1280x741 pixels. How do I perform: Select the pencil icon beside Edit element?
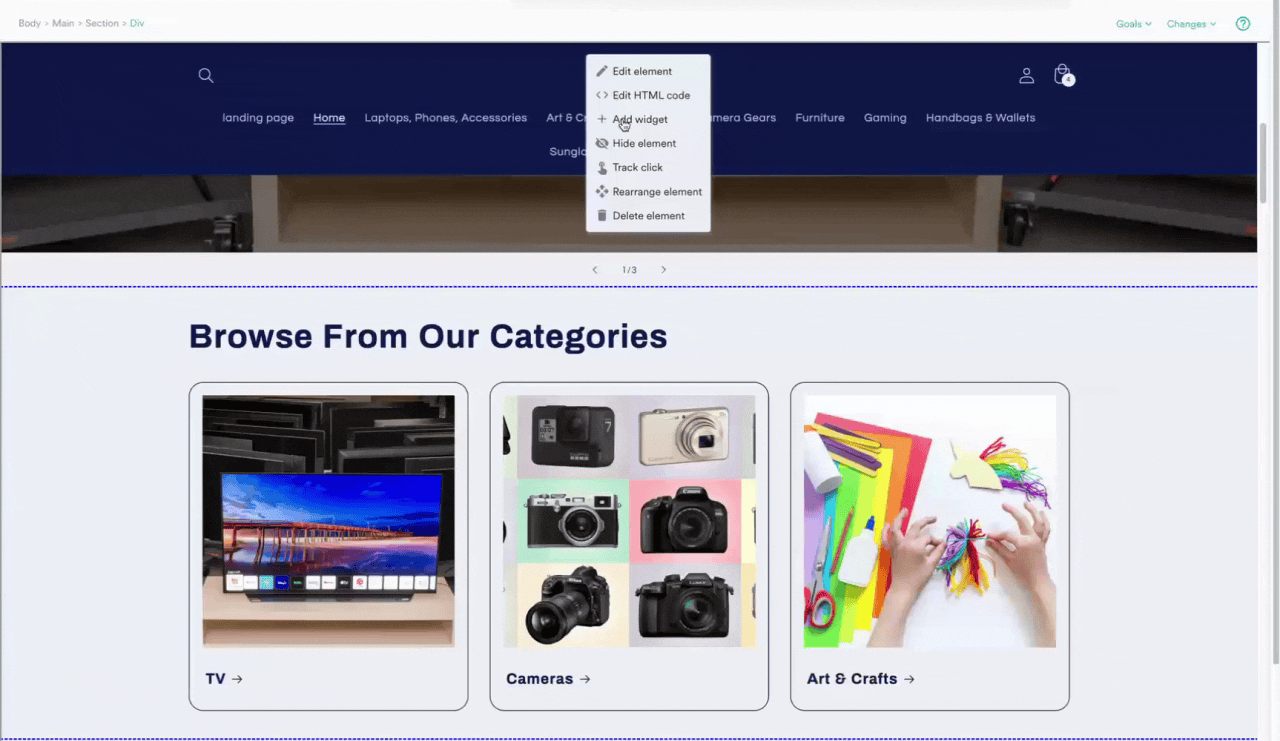point(601,71)
